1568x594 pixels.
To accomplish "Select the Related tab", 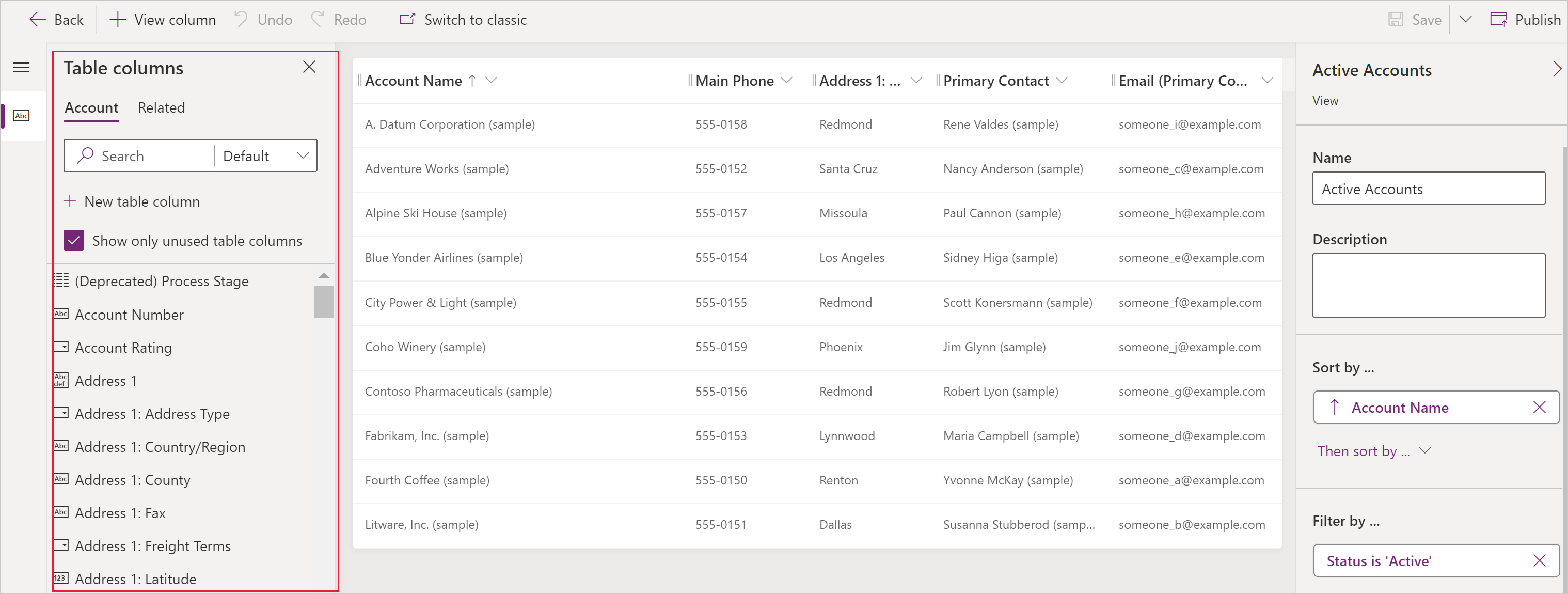I will [x=162, y=107].
